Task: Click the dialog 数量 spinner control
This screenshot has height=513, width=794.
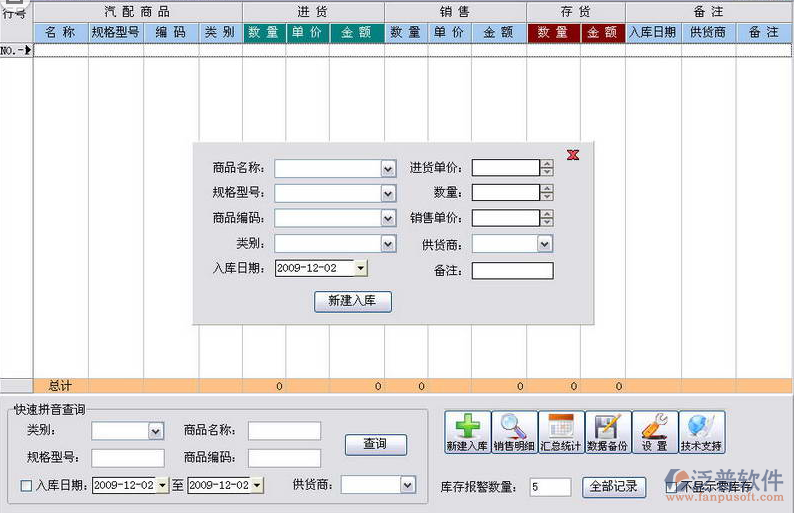Action: [x=546, y=192]
